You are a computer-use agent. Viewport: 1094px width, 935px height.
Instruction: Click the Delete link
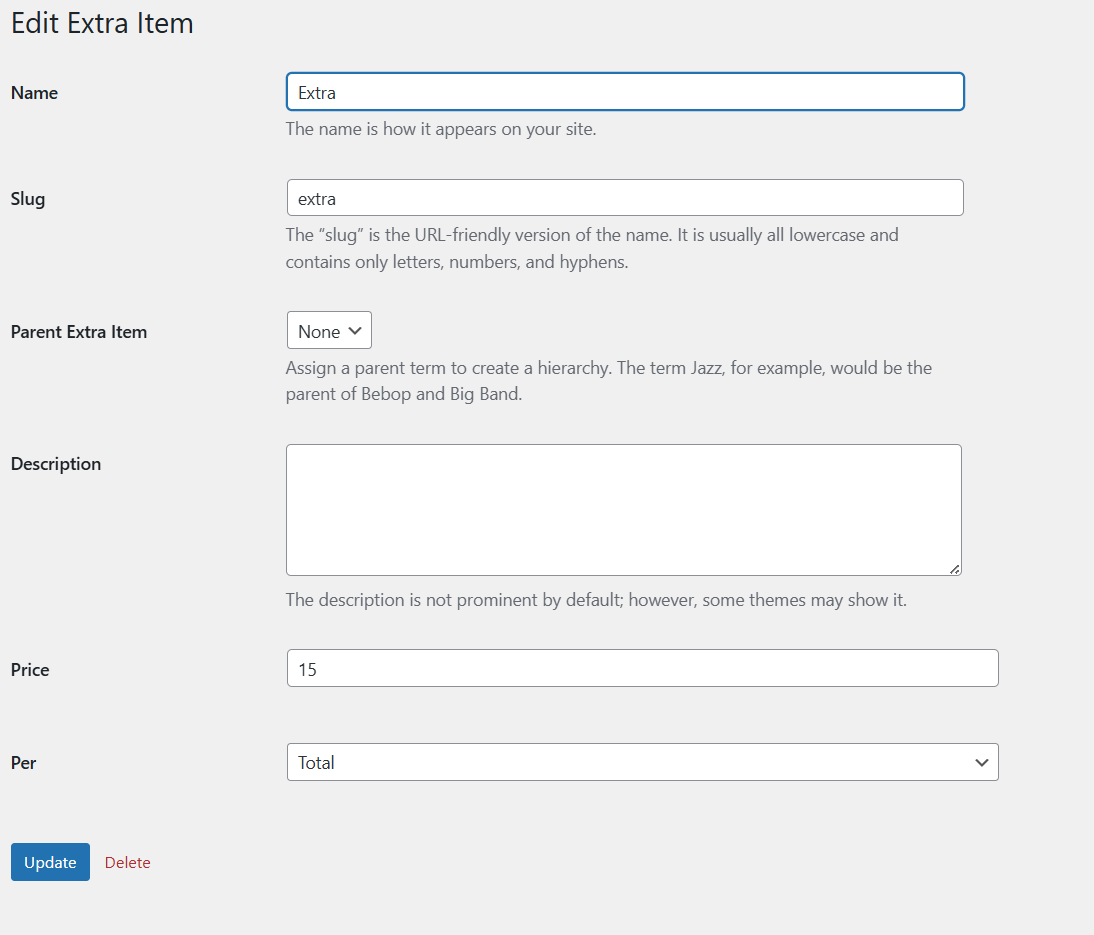[x=128, y=862]
